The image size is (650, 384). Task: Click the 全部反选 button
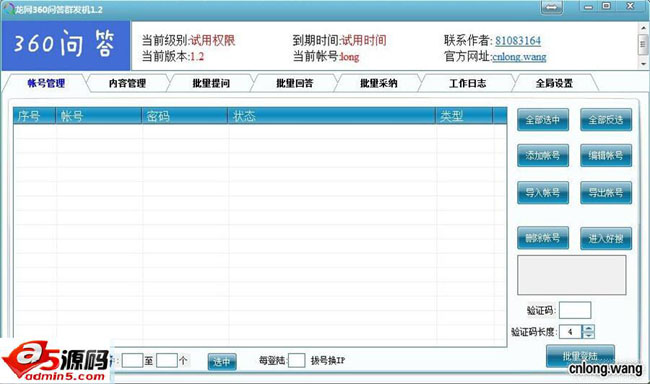coord(606,120)
